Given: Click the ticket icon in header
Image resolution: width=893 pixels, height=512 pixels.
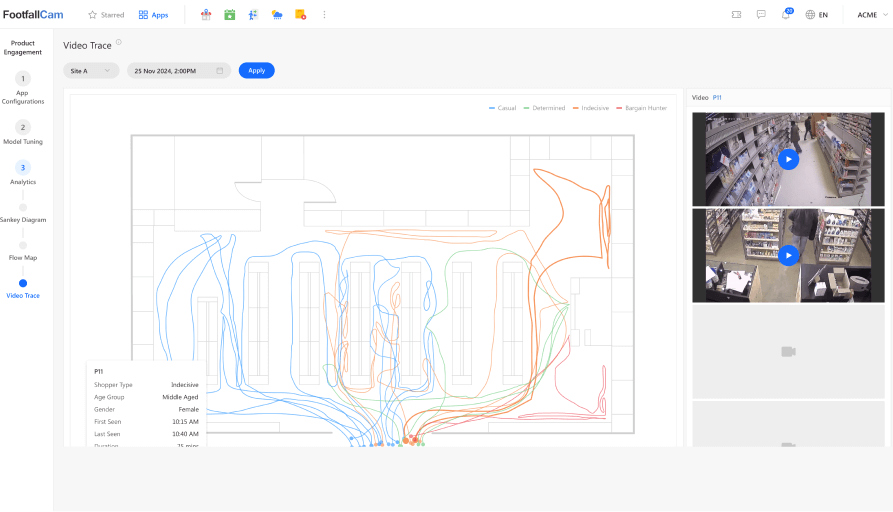Looking at the screenshot, I should click(736, 15).
